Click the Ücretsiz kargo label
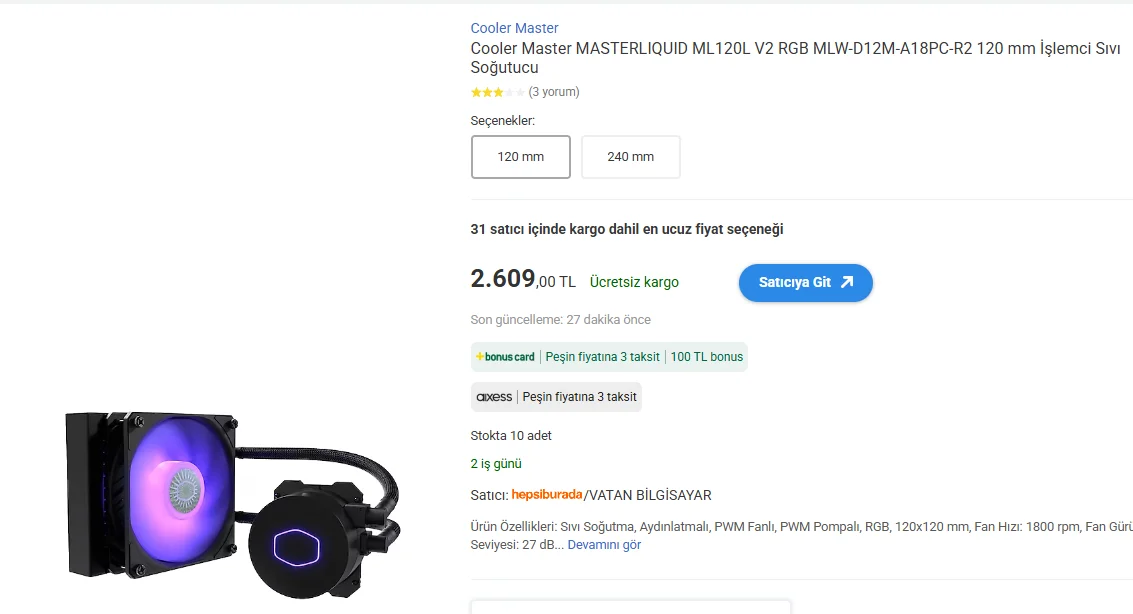This screenshot has height=614, width=1133. 634,282
